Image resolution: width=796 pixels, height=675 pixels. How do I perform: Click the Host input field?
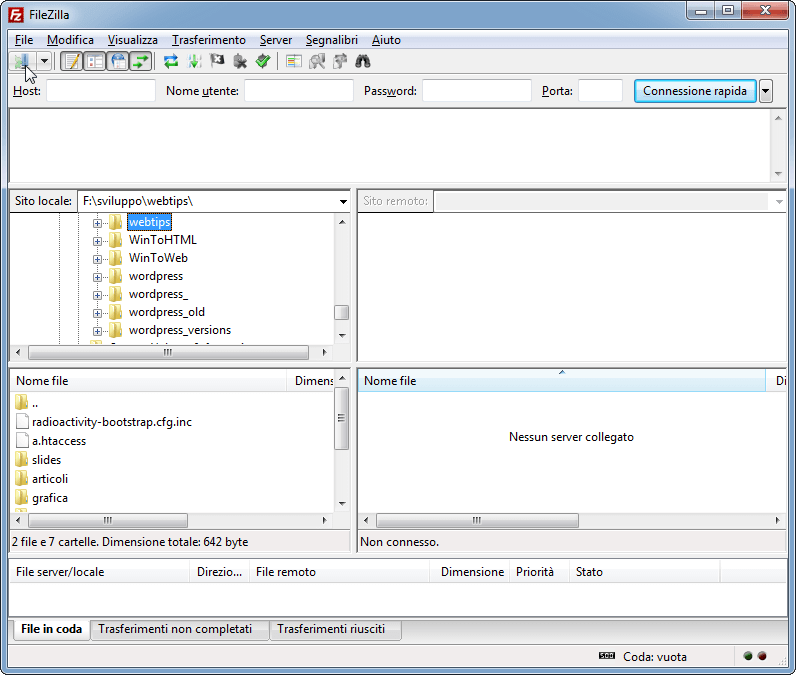100,91
